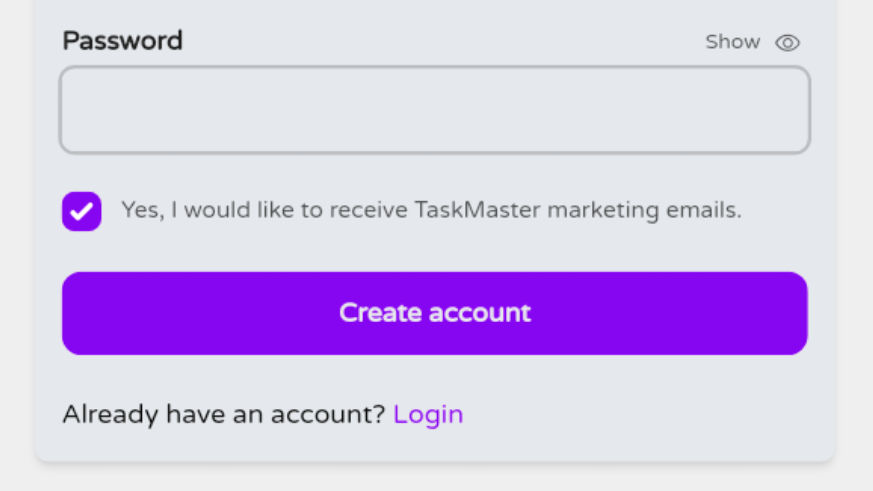Click the eye icon to reveal password
Viewport: 873px width, 491px height.
pos(788,42)
